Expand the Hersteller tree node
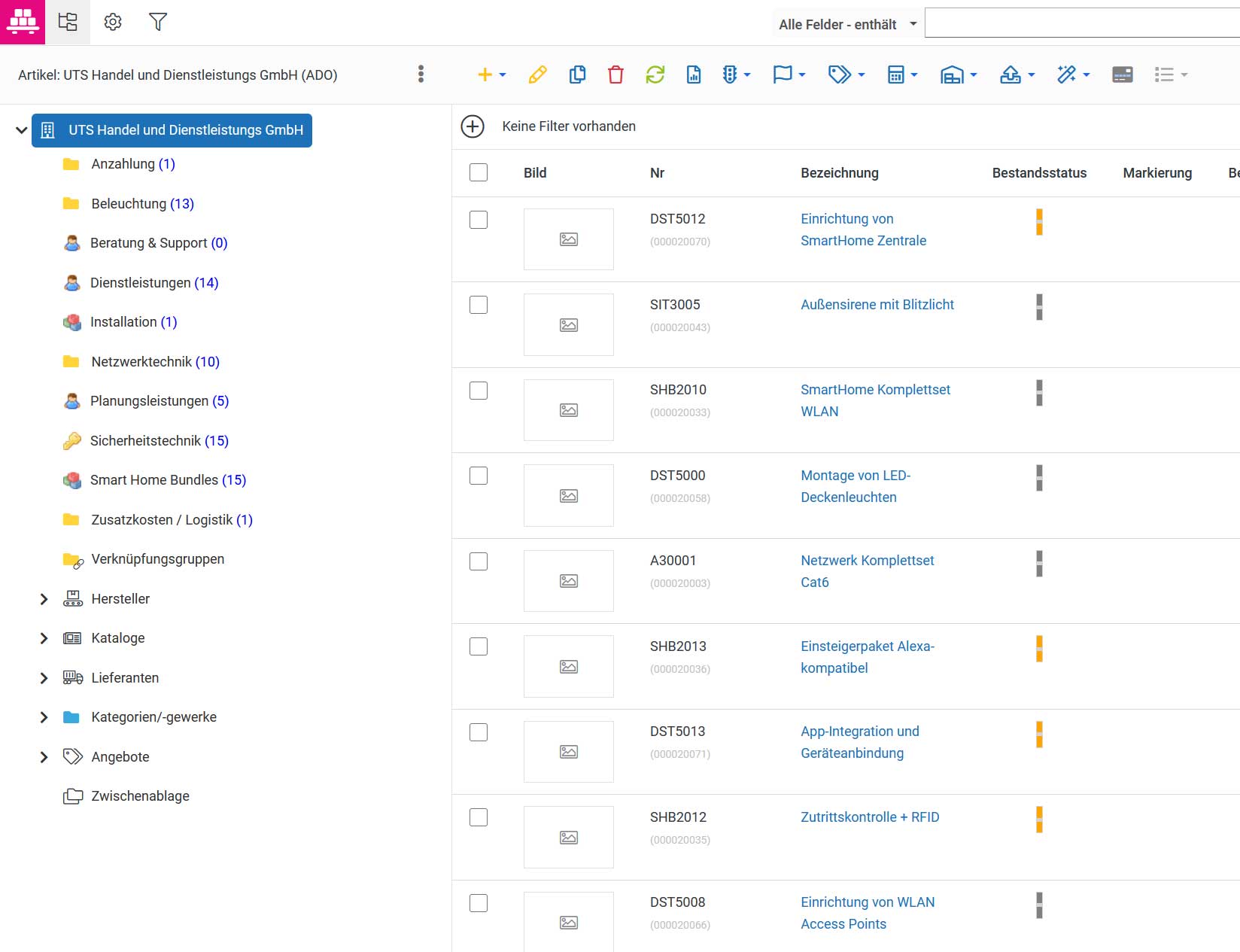The image size is (1240, 952). click(x=44, y=599)
